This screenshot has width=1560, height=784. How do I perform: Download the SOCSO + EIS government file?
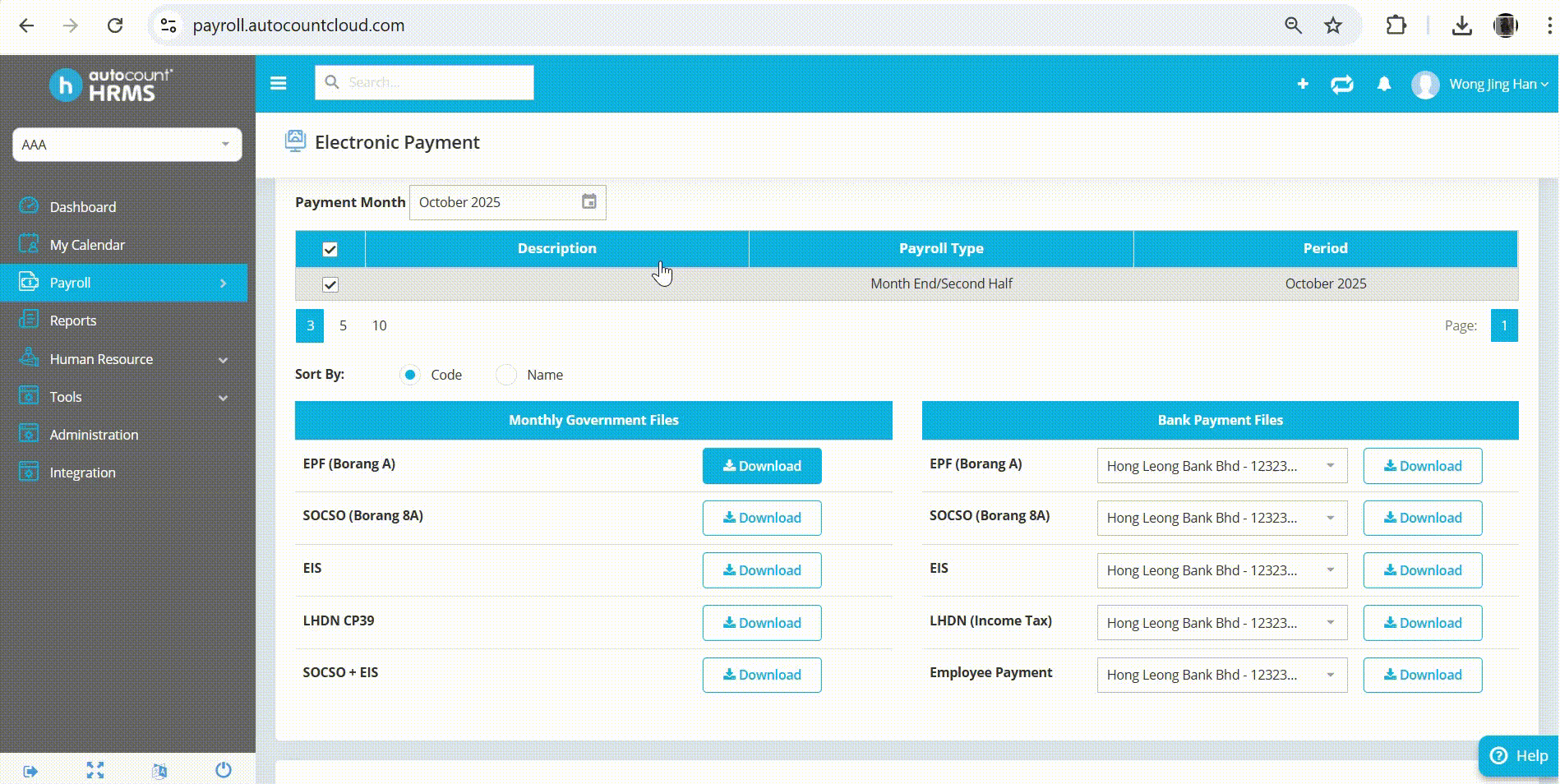point(761,675)
